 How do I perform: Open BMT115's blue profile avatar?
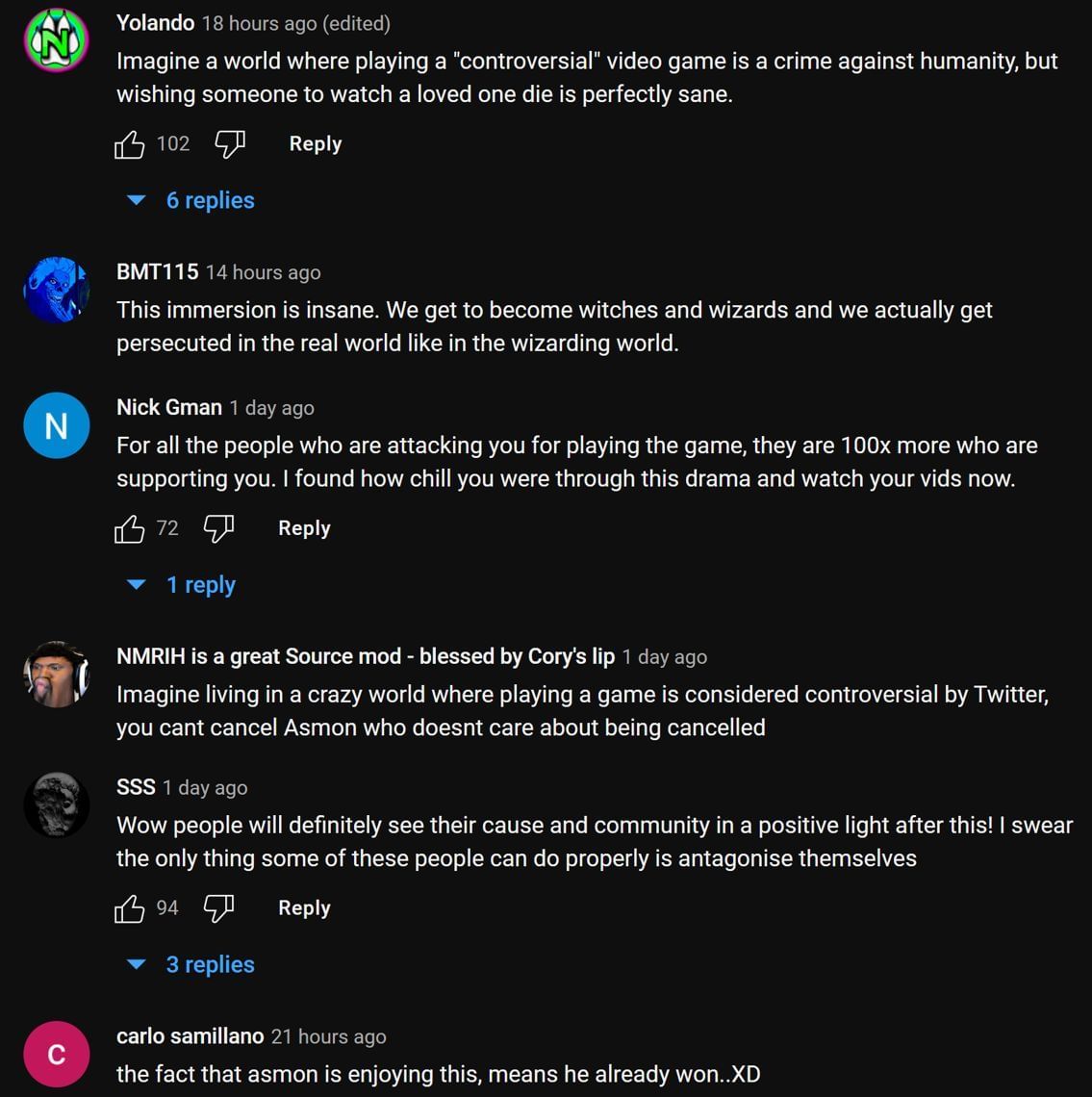[x=57, y=289]
